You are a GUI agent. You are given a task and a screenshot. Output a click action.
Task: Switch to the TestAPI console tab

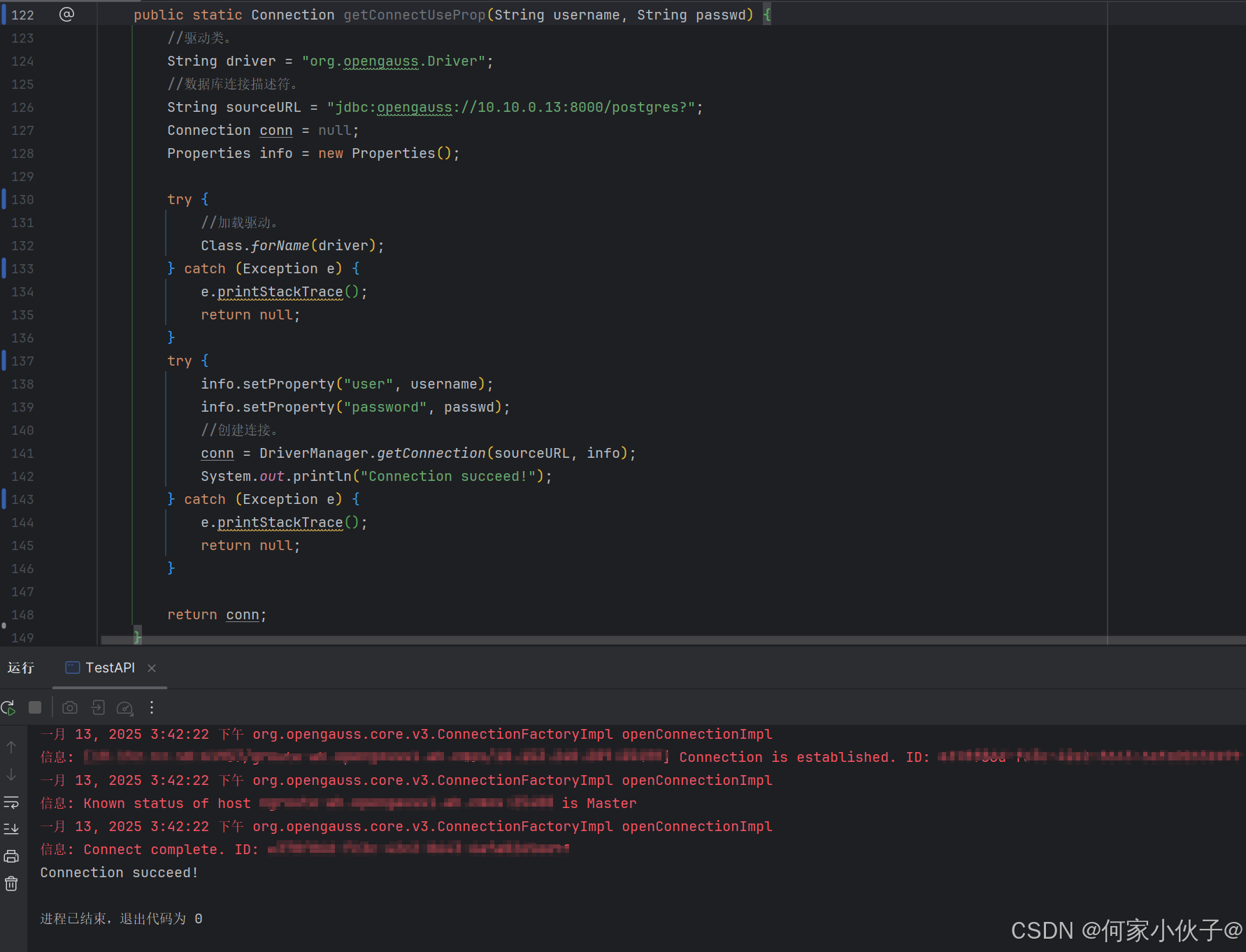tap(109, 668)
